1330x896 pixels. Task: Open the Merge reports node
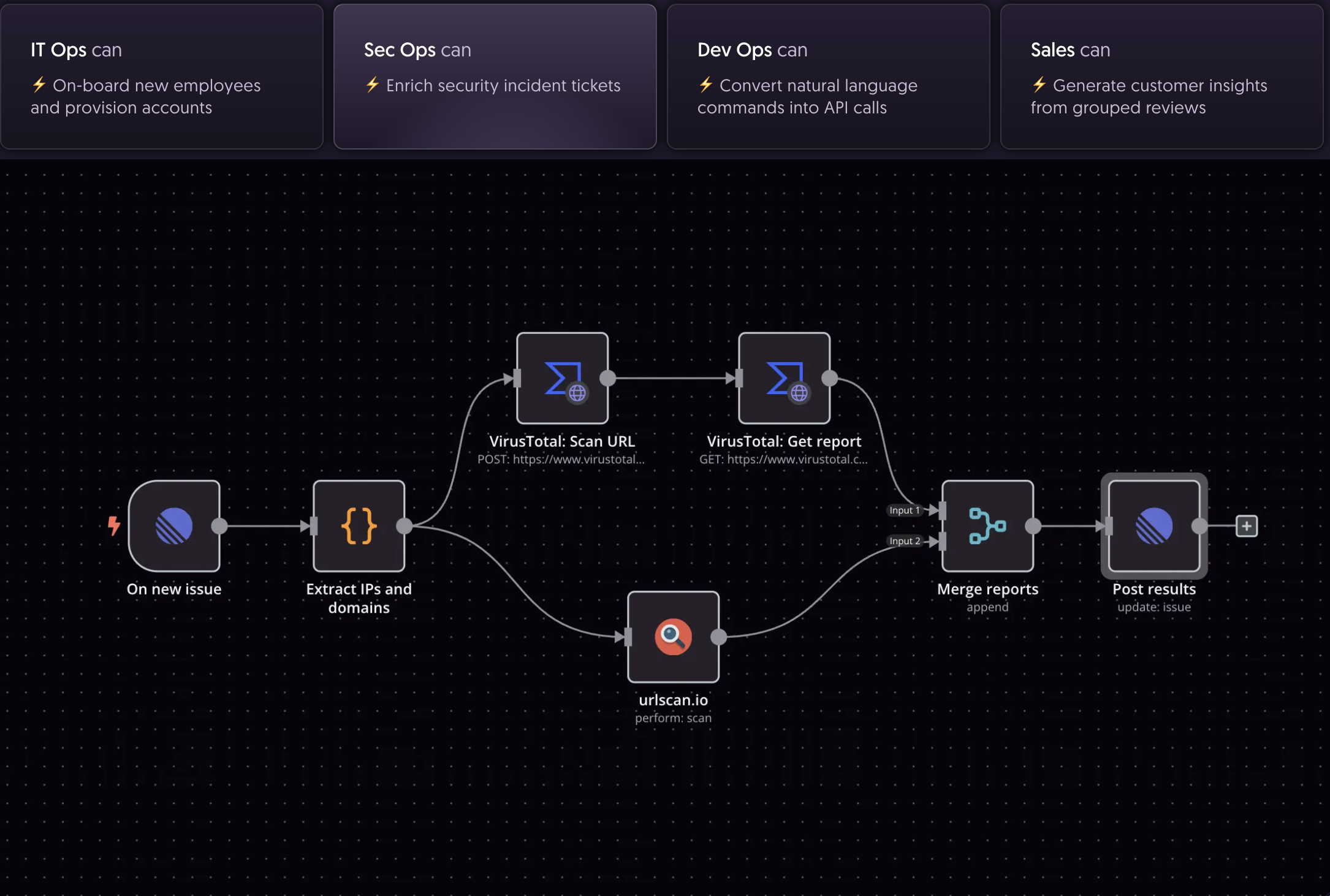pos(988,526)
